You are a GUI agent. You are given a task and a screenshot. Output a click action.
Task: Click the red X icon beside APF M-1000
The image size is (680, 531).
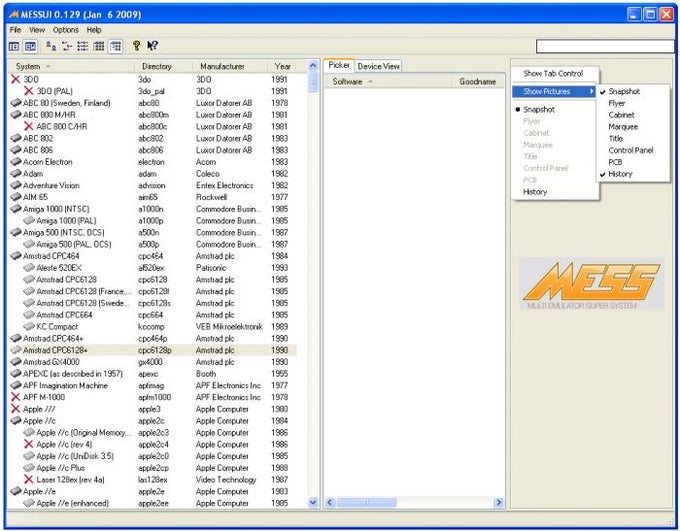[16, 397]
